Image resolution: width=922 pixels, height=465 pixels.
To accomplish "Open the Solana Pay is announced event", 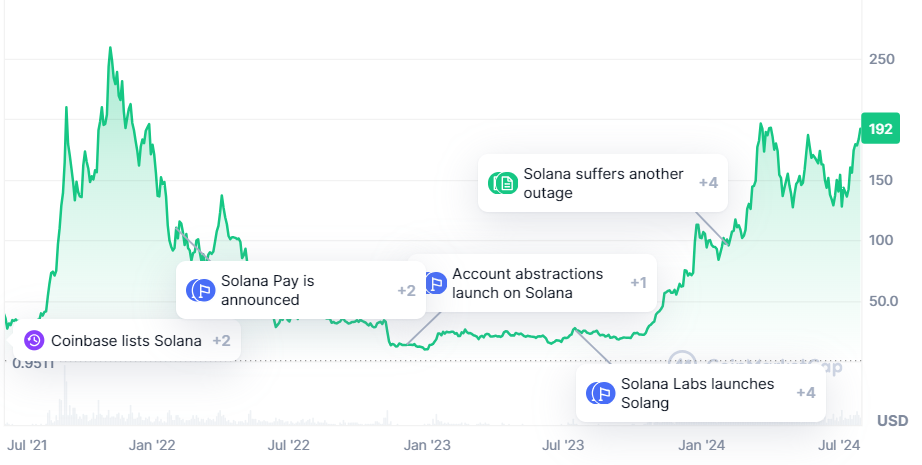I will [268, 290].
